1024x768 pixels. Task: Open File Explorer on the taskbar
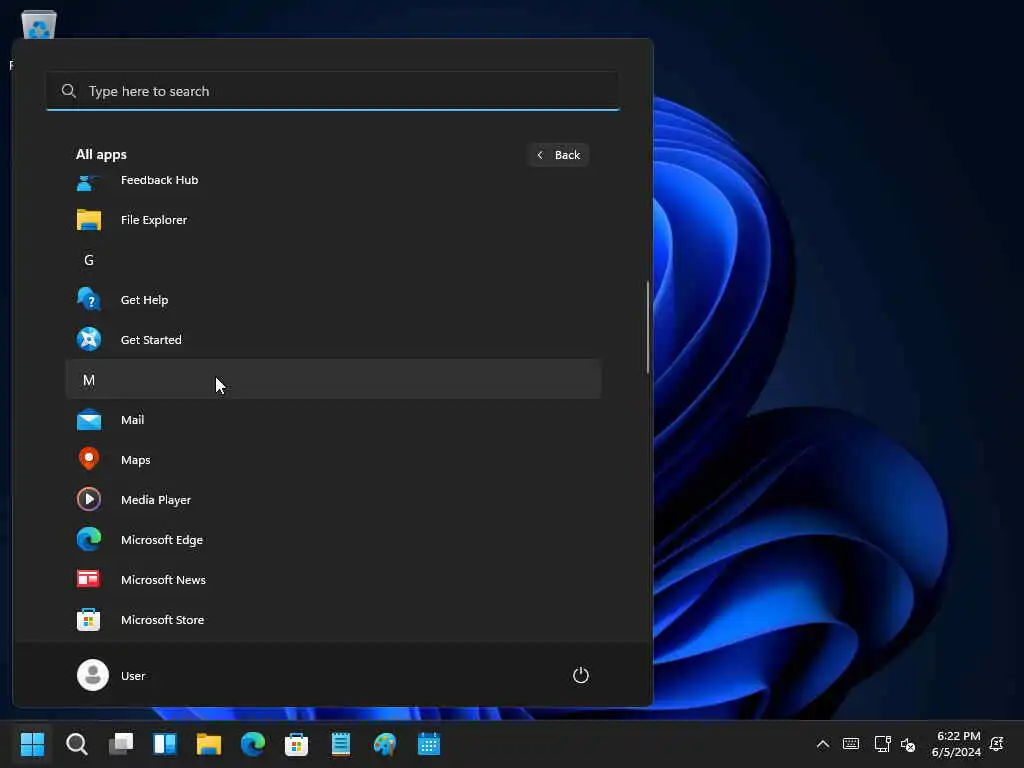209,744
